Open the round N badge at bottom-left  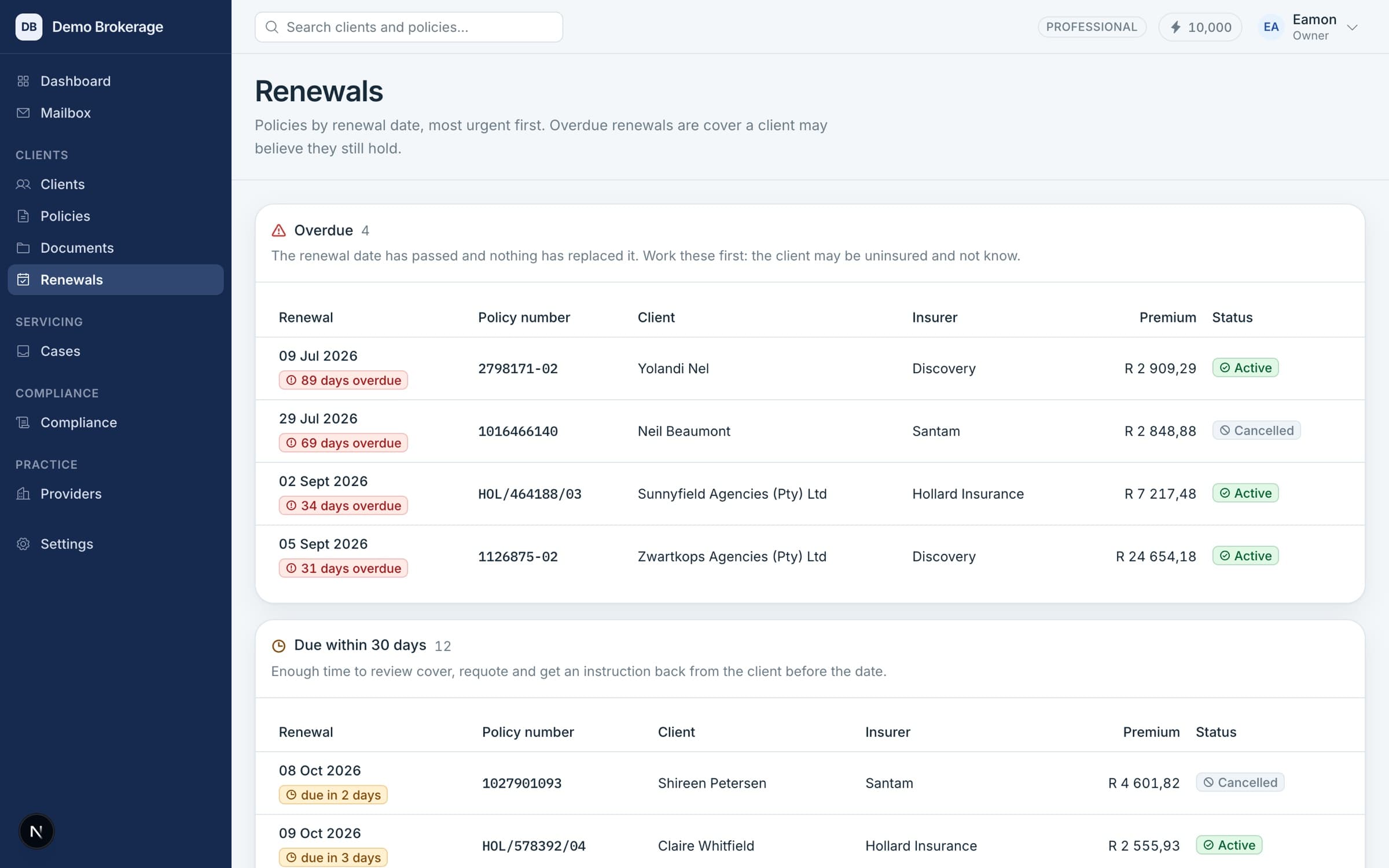coord(36,832)
